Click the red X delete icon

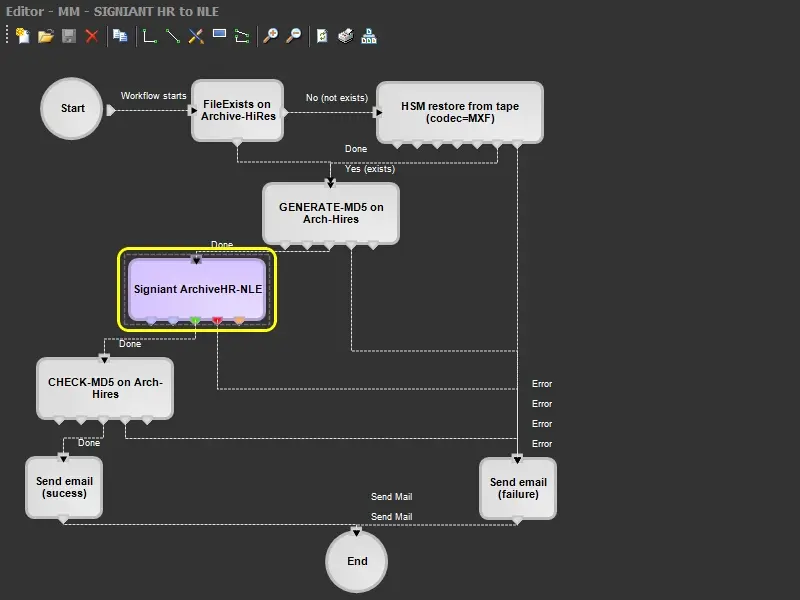pyautogui.click(x=92, y=36)
